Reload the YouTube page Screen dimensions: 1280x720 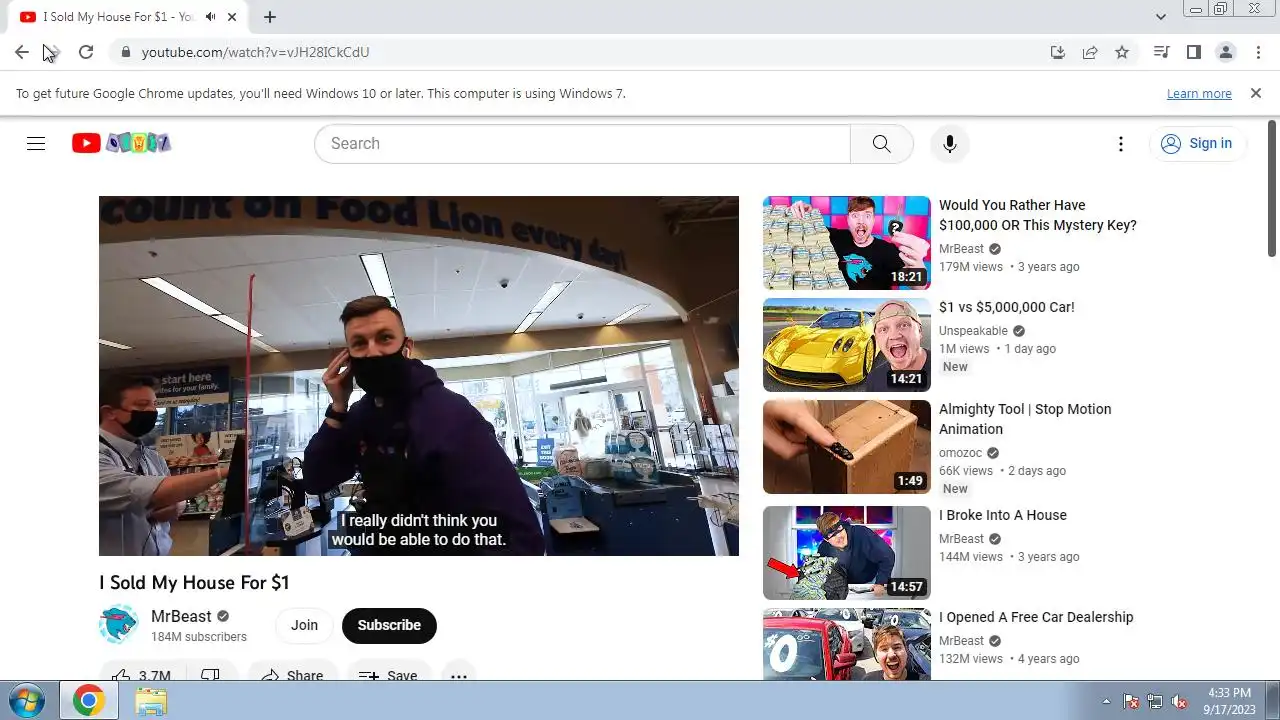86,52
